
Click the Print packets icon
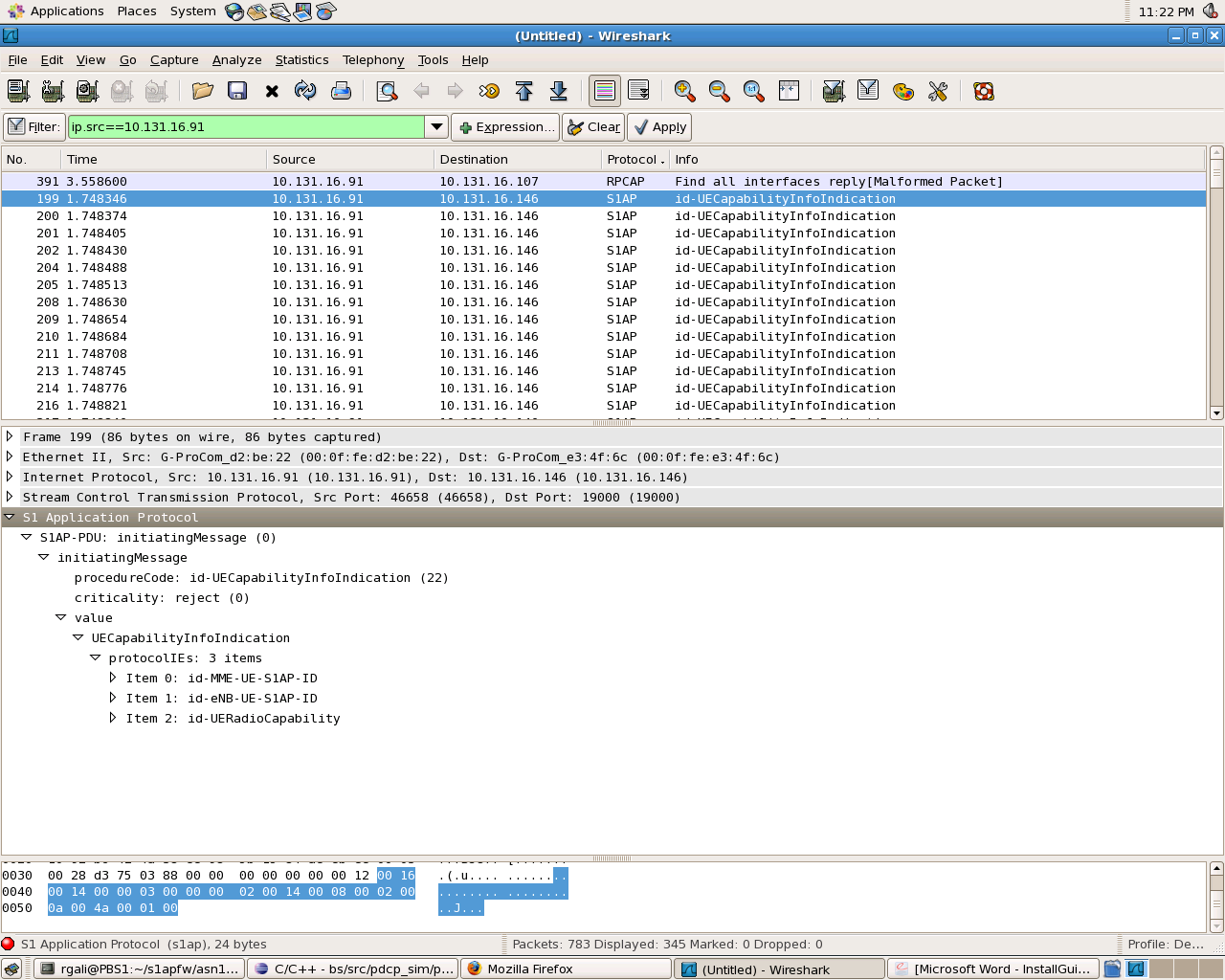341,91
